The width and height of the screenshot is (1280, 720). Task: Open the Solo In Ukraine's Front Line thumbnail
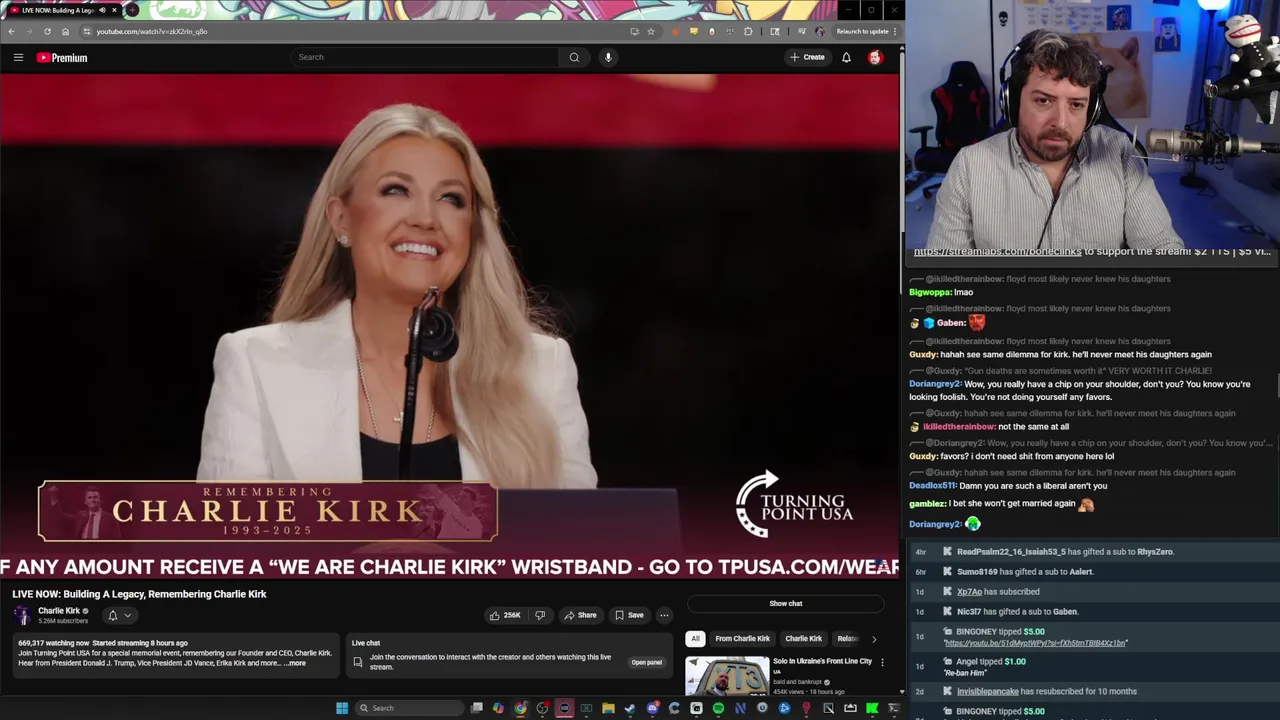tap(727, 676)
